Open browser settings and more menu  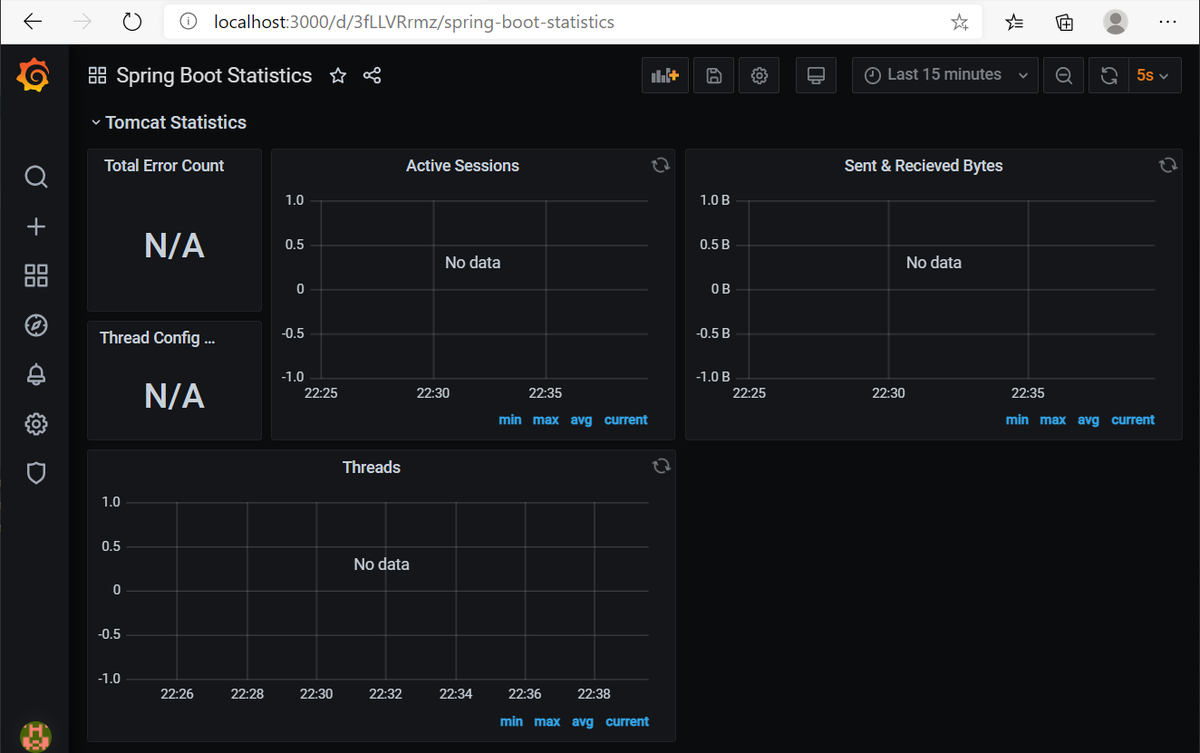[1167, 21]
